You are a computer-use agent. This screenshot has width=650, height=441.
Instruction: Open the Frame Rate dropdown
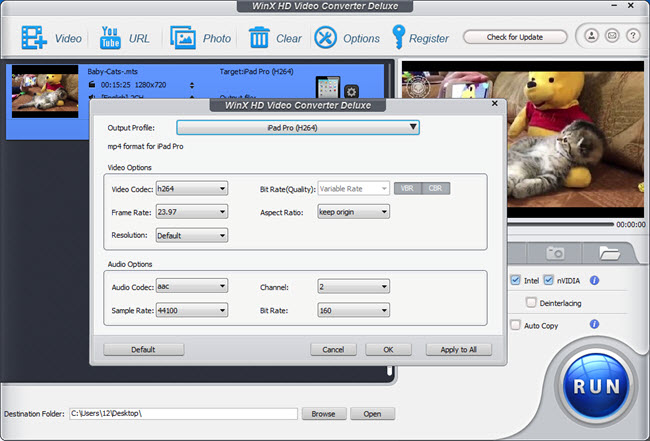(192, 212)
